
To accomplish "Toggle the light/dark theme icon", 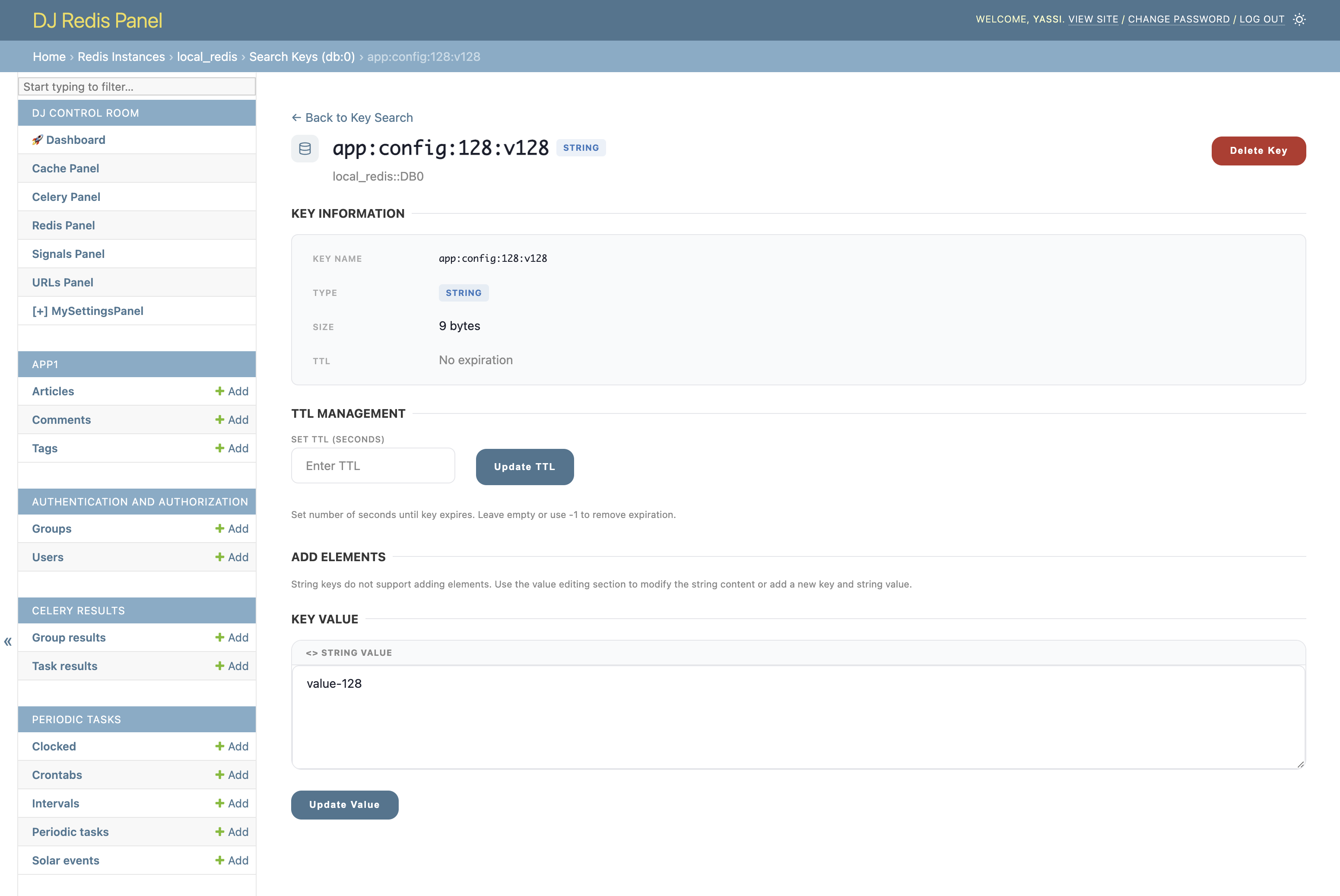I will click(x=1299, y=19).
